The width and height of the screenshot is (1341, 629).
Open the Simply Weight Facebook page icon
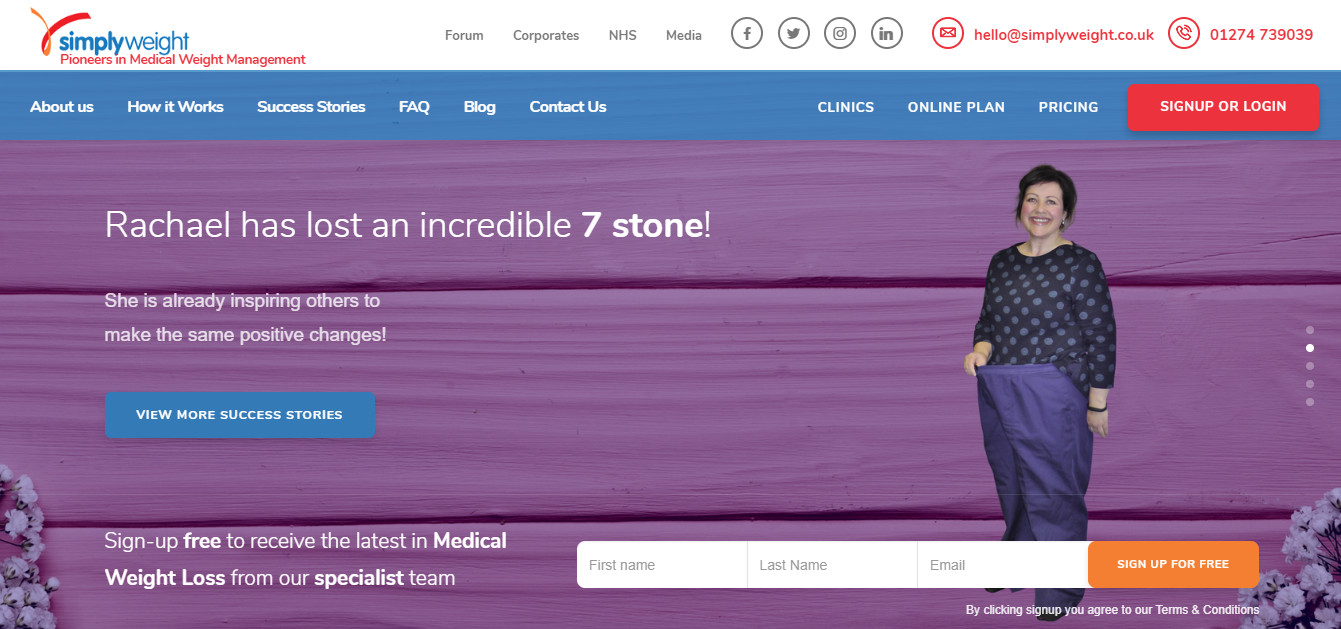[x=747, y=34]
